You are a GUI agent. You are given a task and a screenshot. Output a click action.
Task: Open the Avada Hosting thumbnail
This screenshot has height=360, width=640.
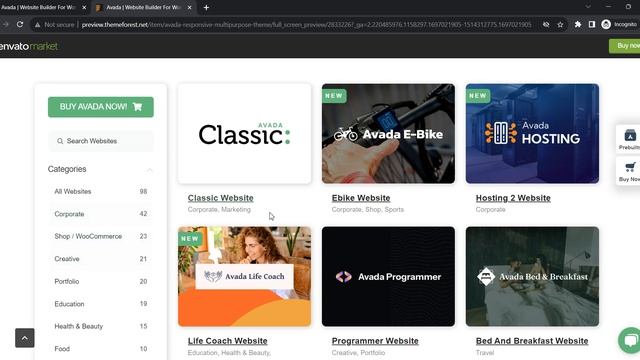pos(532,133)
